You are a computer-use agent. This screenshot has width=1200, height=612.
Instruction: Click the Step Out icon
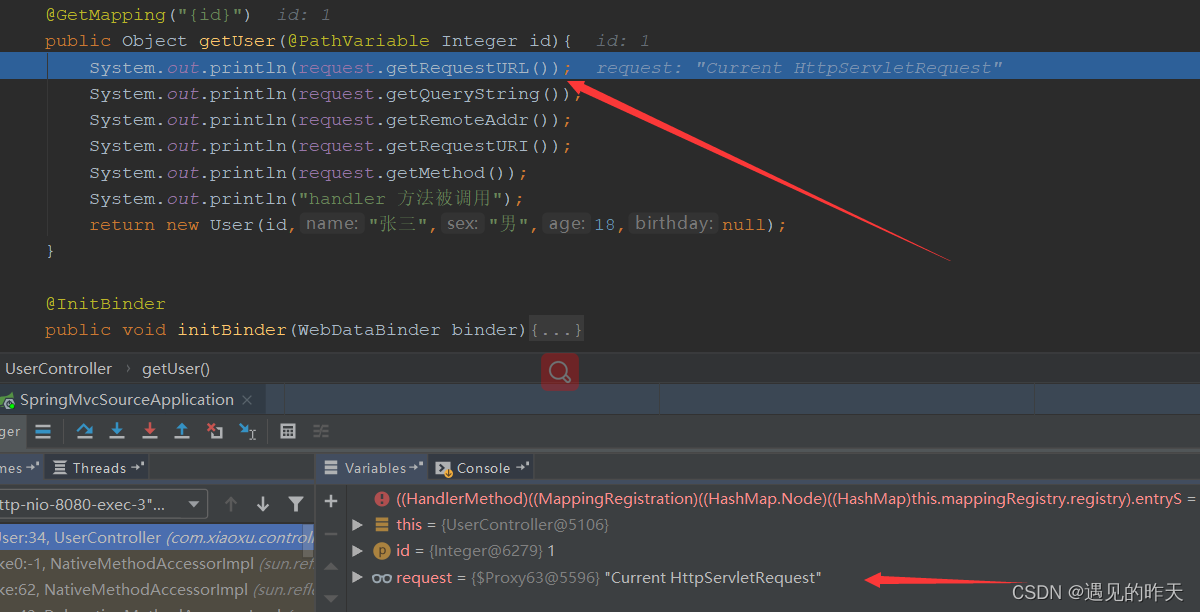click(182, 431)
